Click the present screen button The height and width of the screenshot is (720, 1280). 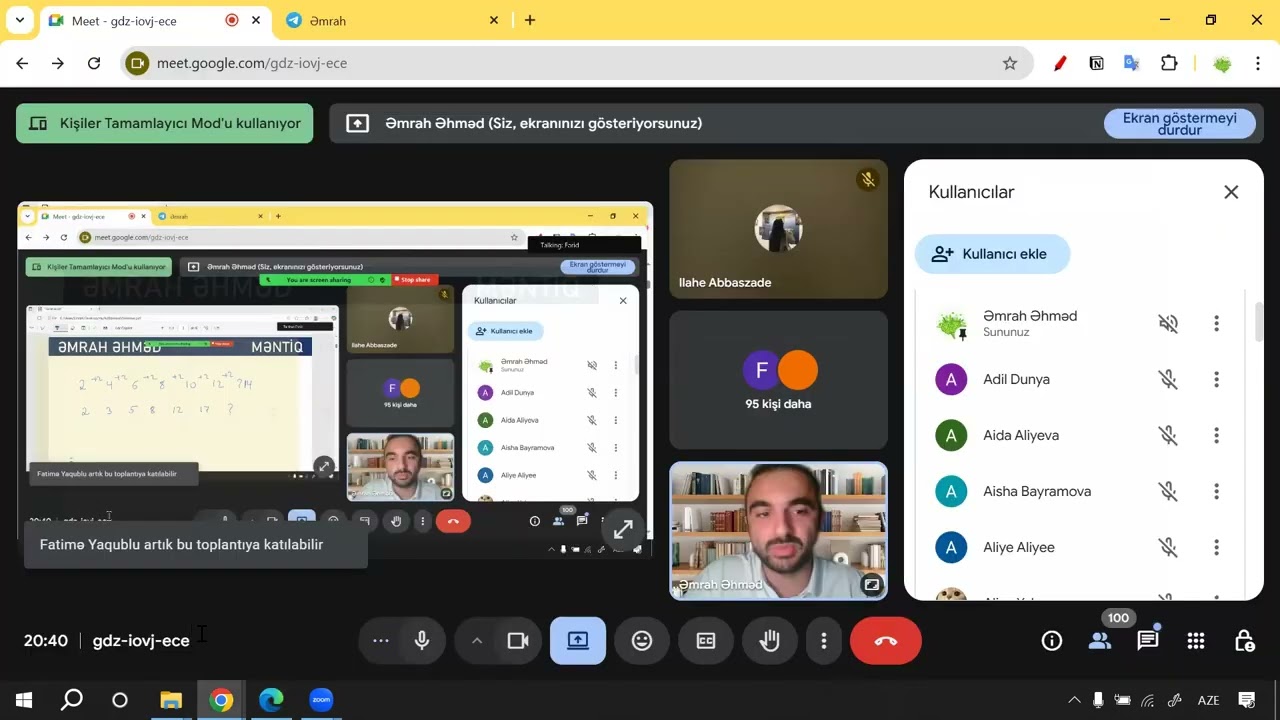(578, 641)
